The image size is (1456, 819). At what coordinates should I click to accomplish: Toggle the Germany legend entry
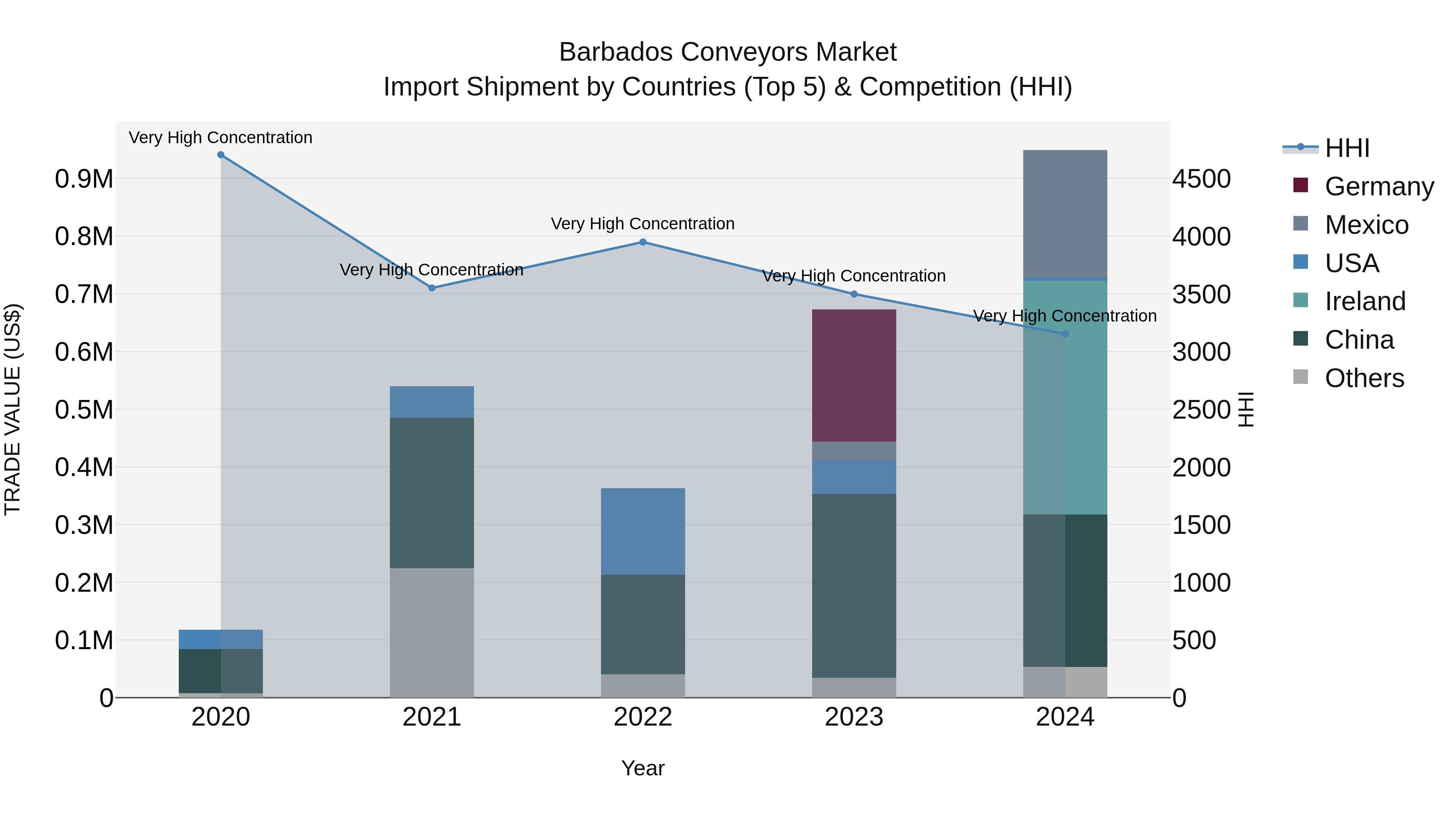click(x=1363, y=186)
